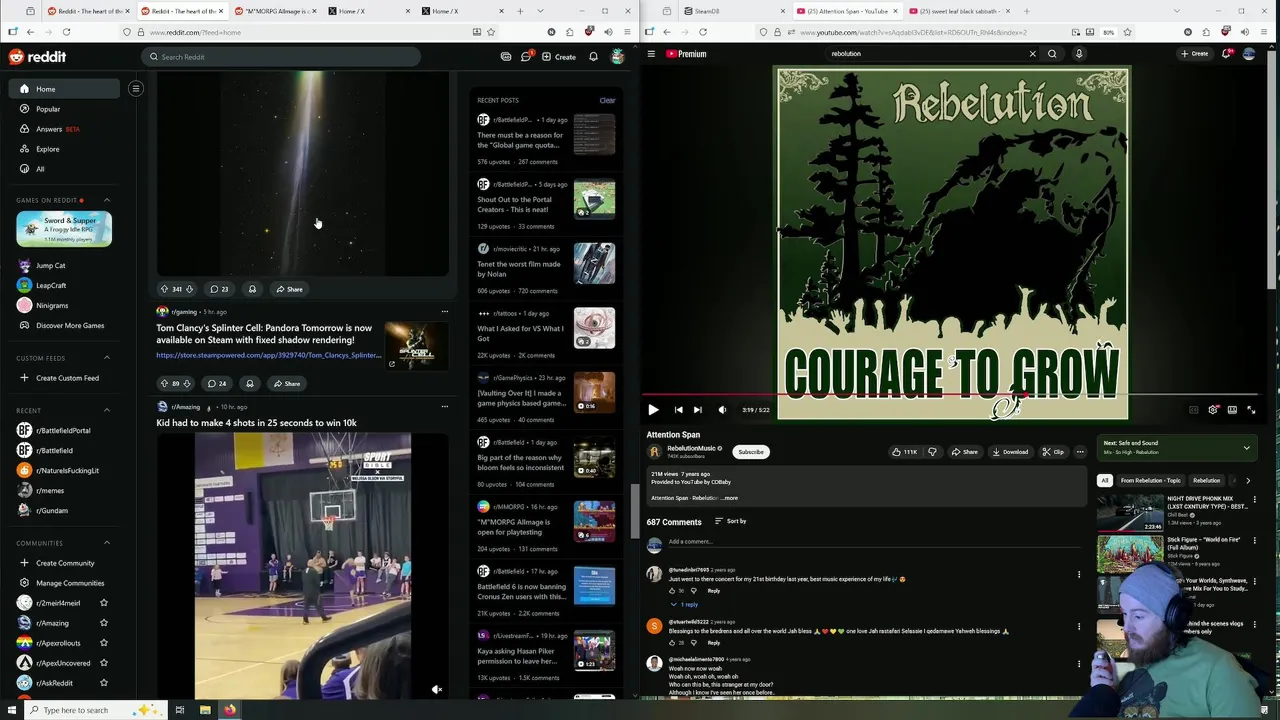Switch to SteamDB tab in YouTube window
This screenshot has width=1280, height=720.
(x=733, y=11)
